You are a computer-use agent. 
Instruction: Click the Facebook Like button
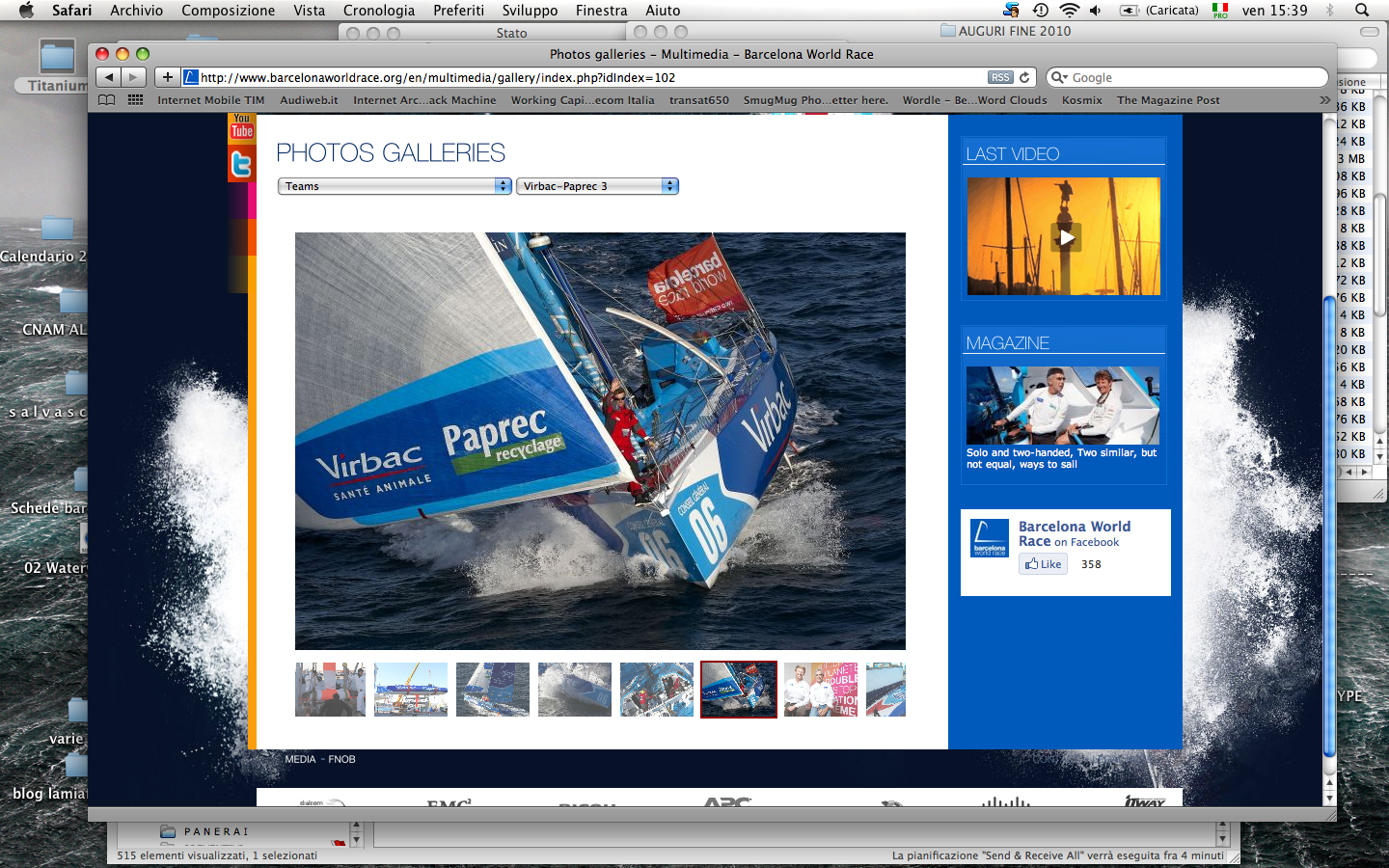pos(1044,564)
